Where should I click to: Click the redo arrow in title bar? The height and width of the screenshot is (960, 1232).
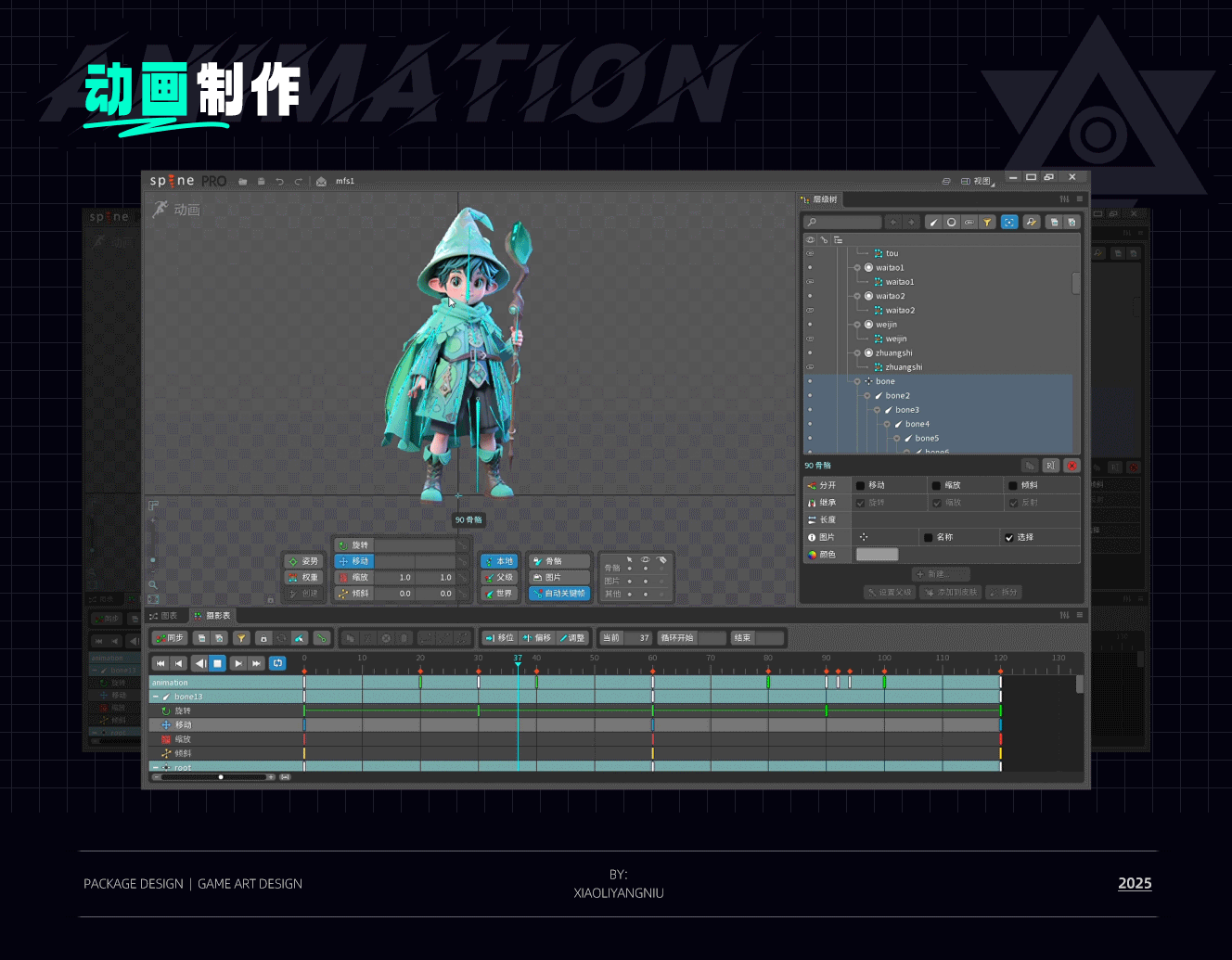(x=298, y=182)
